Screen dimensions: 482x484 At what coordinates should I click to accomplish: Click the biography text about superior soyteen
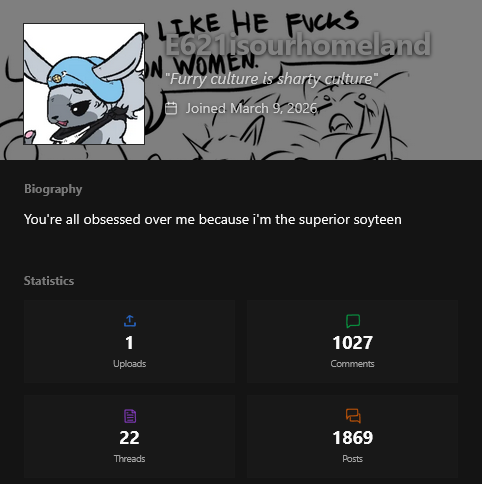[213, 220]
